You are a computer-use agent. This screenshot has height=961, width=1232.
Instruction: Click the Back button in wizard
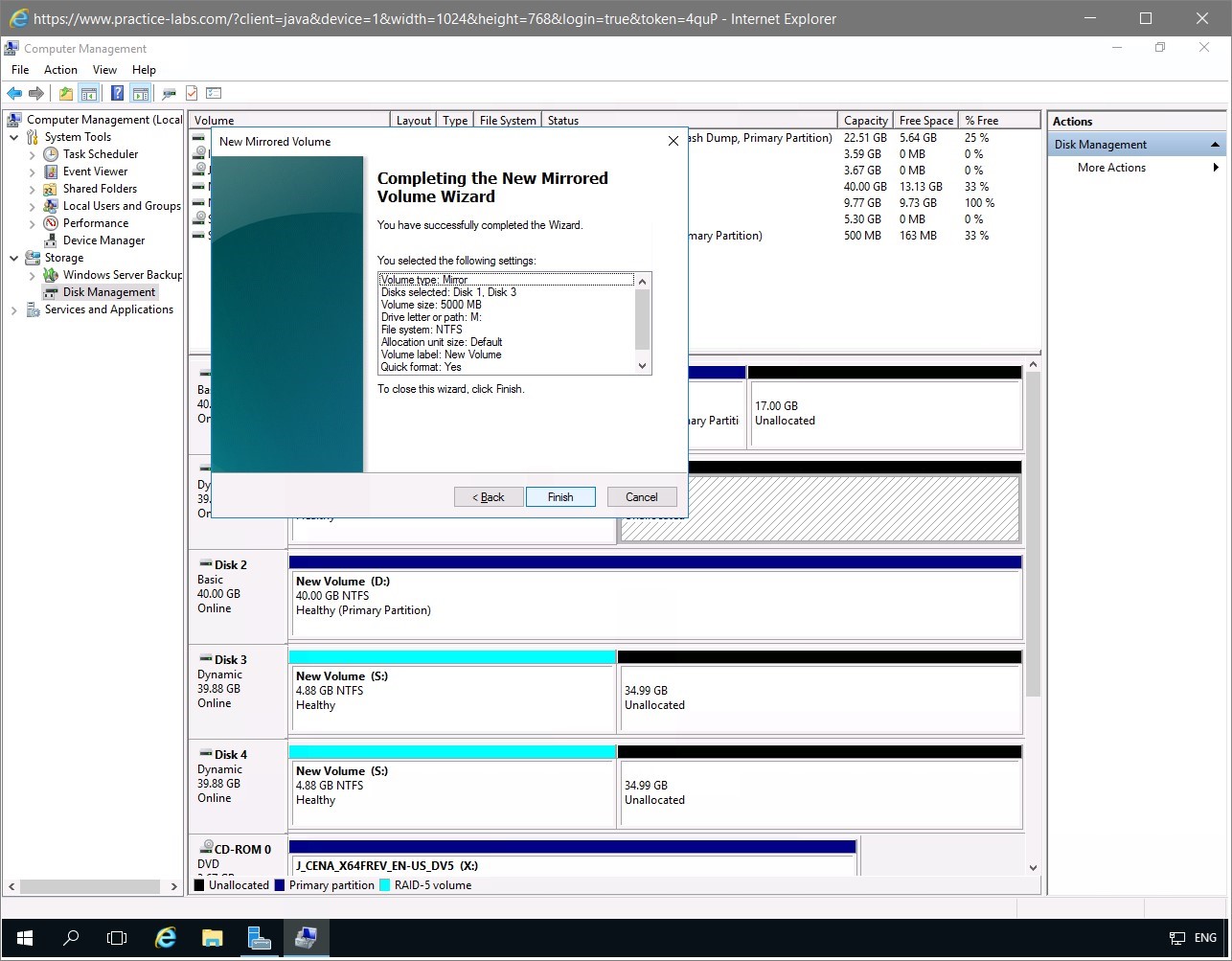(489, 497)
